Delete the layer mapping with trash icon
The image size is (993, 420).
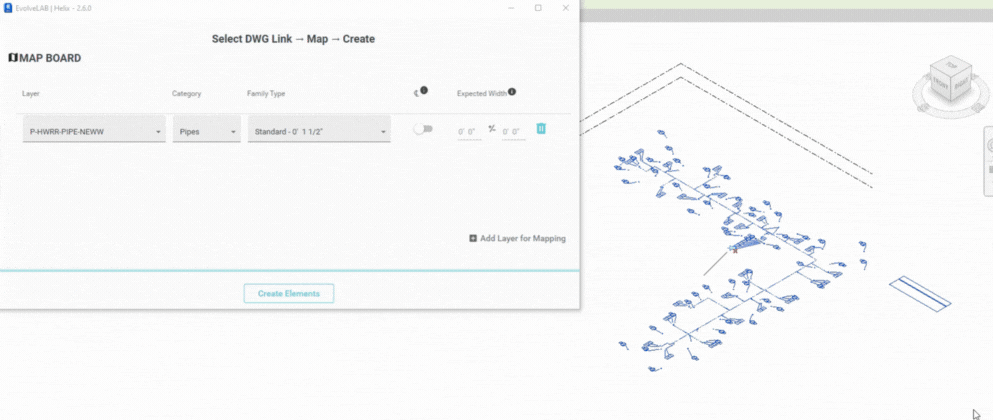pos(541,129)
